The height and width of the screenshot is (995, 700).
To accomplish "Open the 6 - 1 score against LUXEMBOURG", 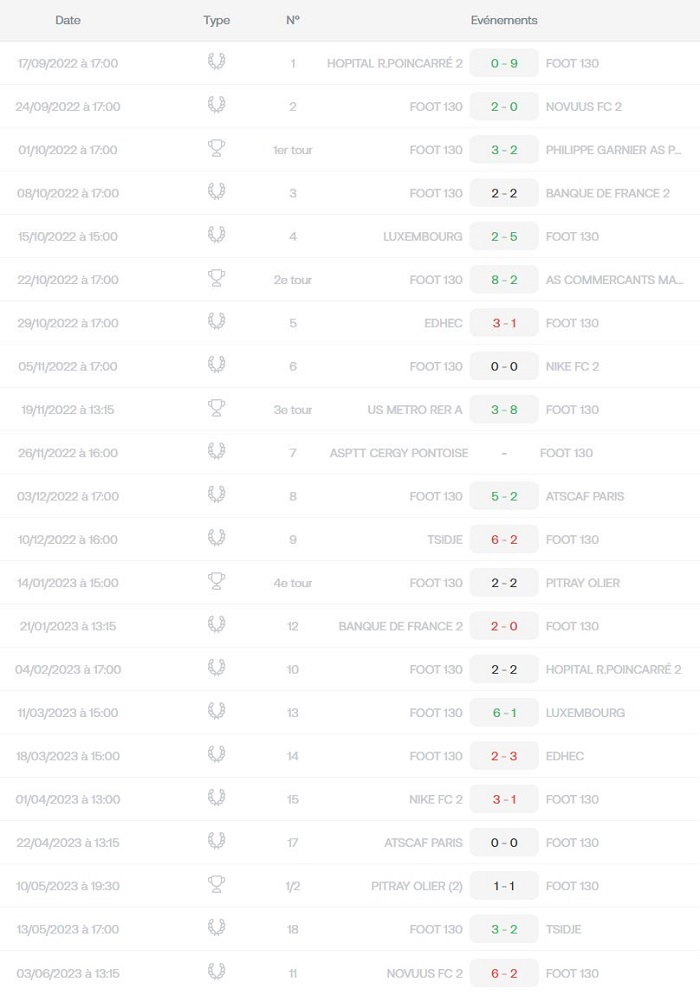I will pos(504,713).
